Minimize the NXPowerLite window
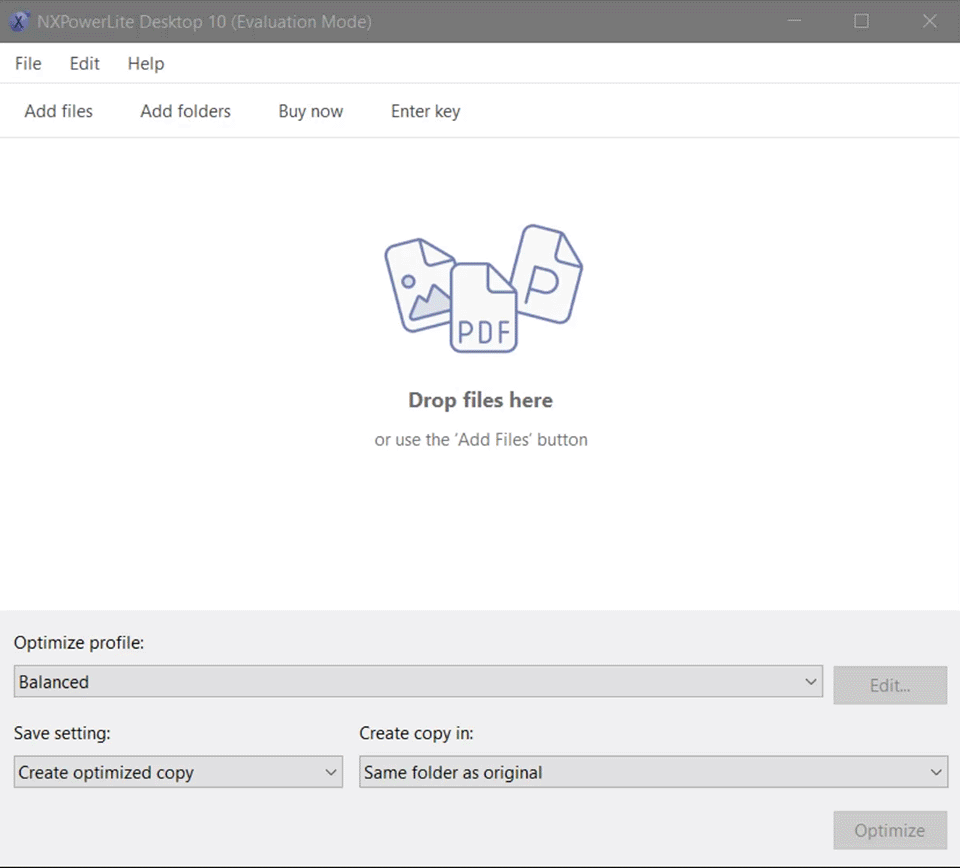Screen dimensions: 960x868 tap(794, 21)
